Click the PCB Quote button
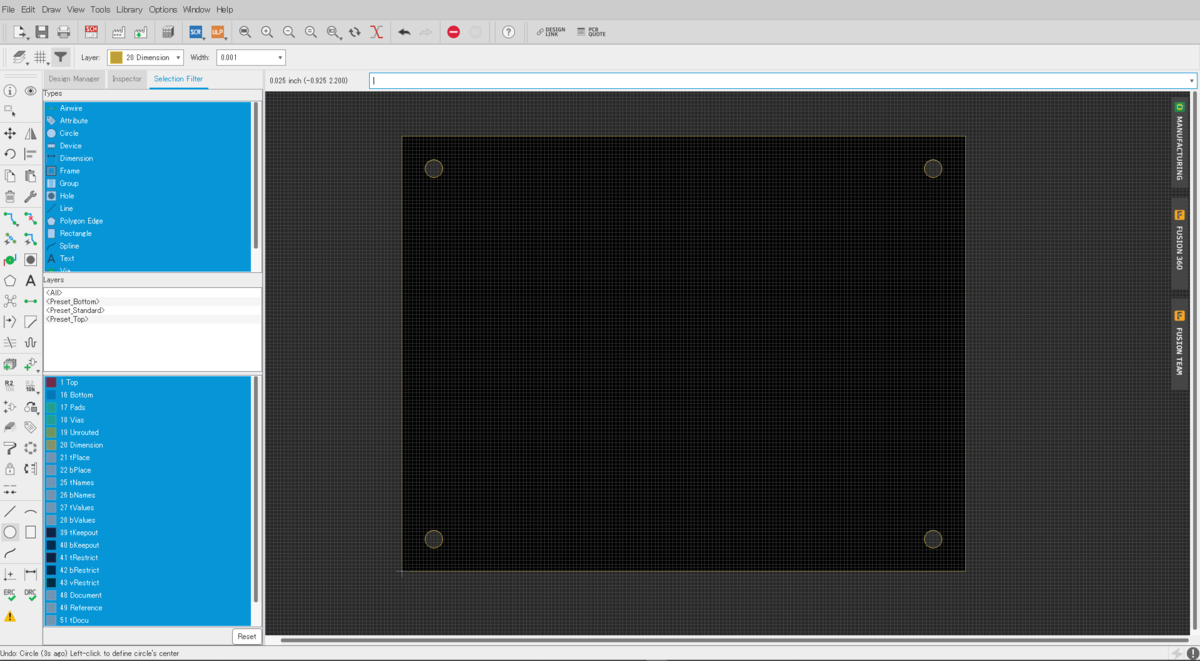This screenshot has width=1200, height=661. (x=592, y=32)
